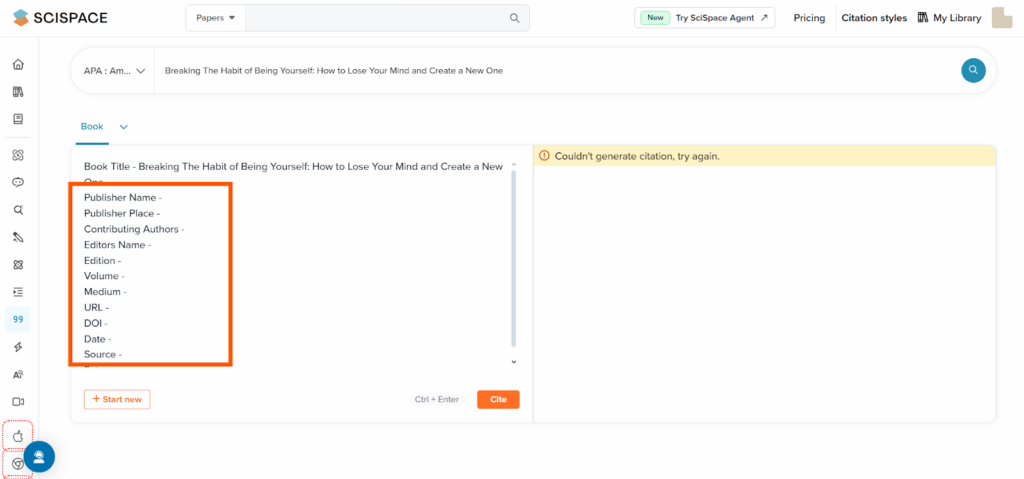Select the citation generator quotes icon
The width and height of the screenshot is (1024, 479).
(18, 320)
